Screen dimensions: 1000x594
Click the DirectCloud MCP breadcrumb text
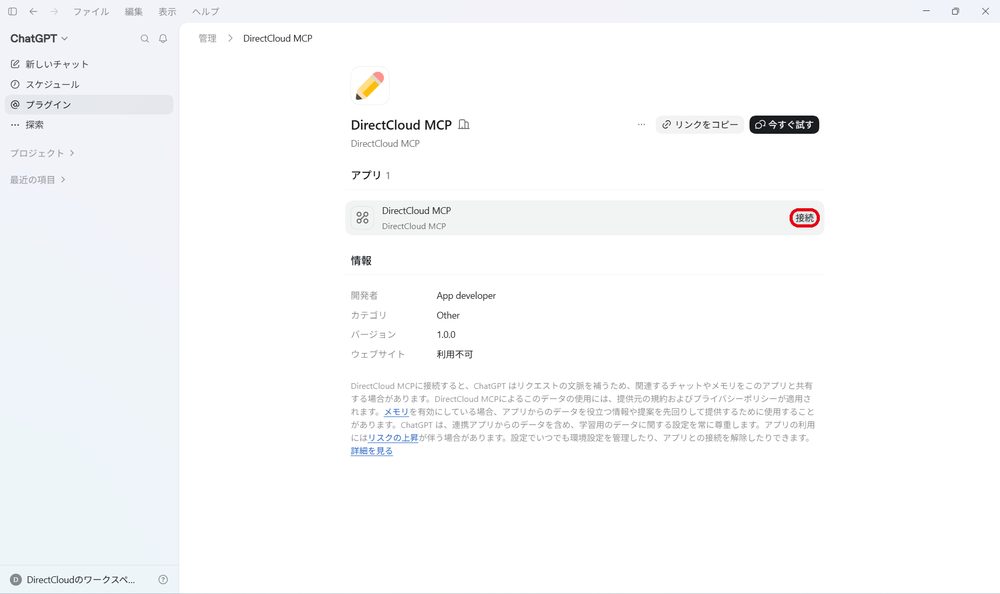[x=277, y=38]
